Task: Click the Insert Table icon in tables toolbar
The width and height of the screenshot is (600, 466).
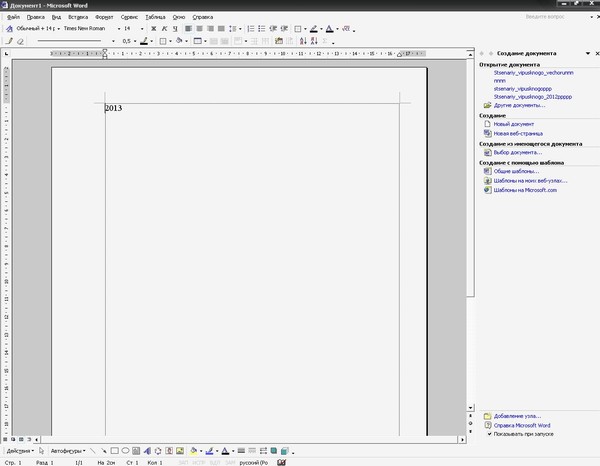Action: (x=197, y=41)
